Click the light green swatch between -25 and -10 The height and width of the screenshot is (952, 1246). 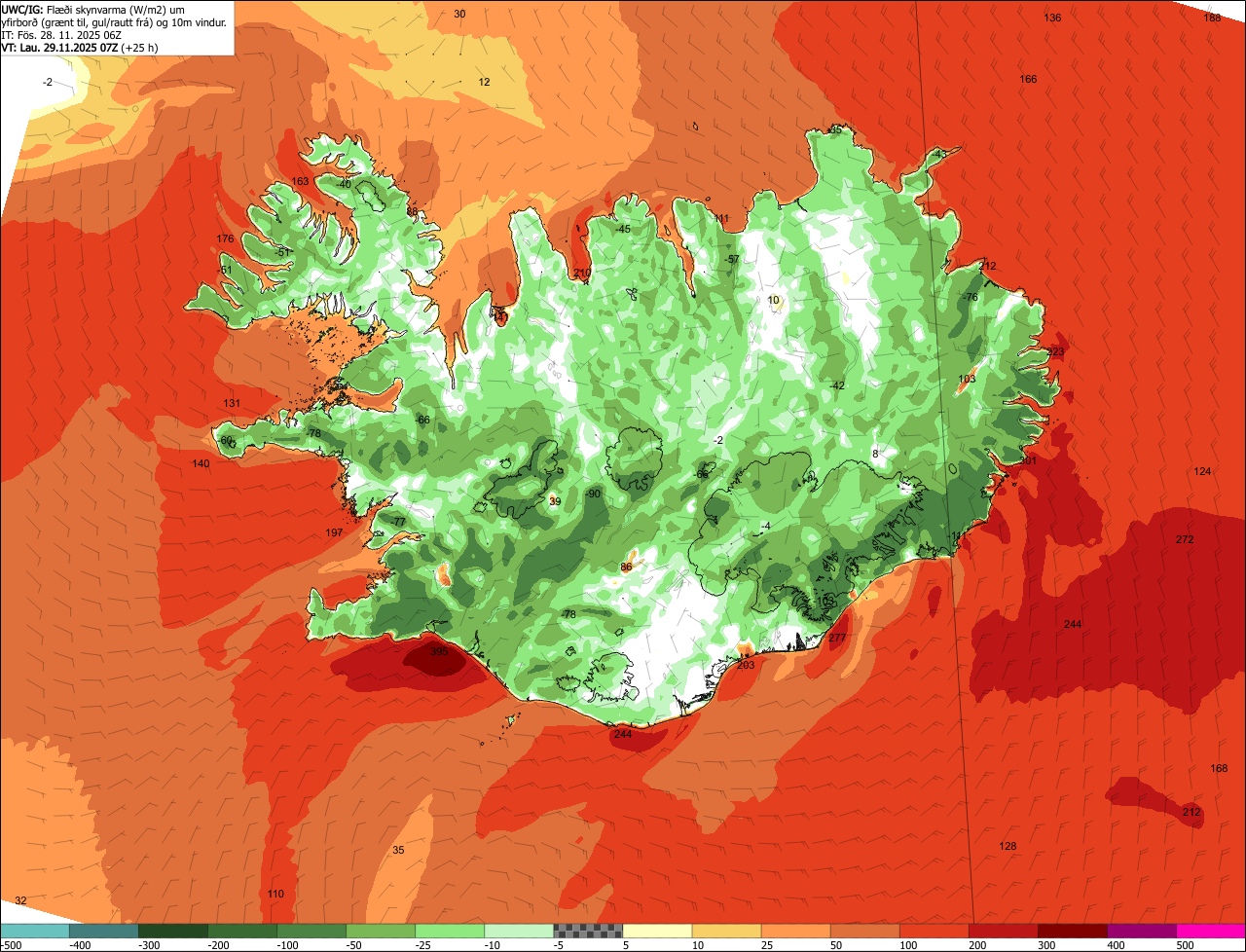pyautogui.click(x=449, y=931)
